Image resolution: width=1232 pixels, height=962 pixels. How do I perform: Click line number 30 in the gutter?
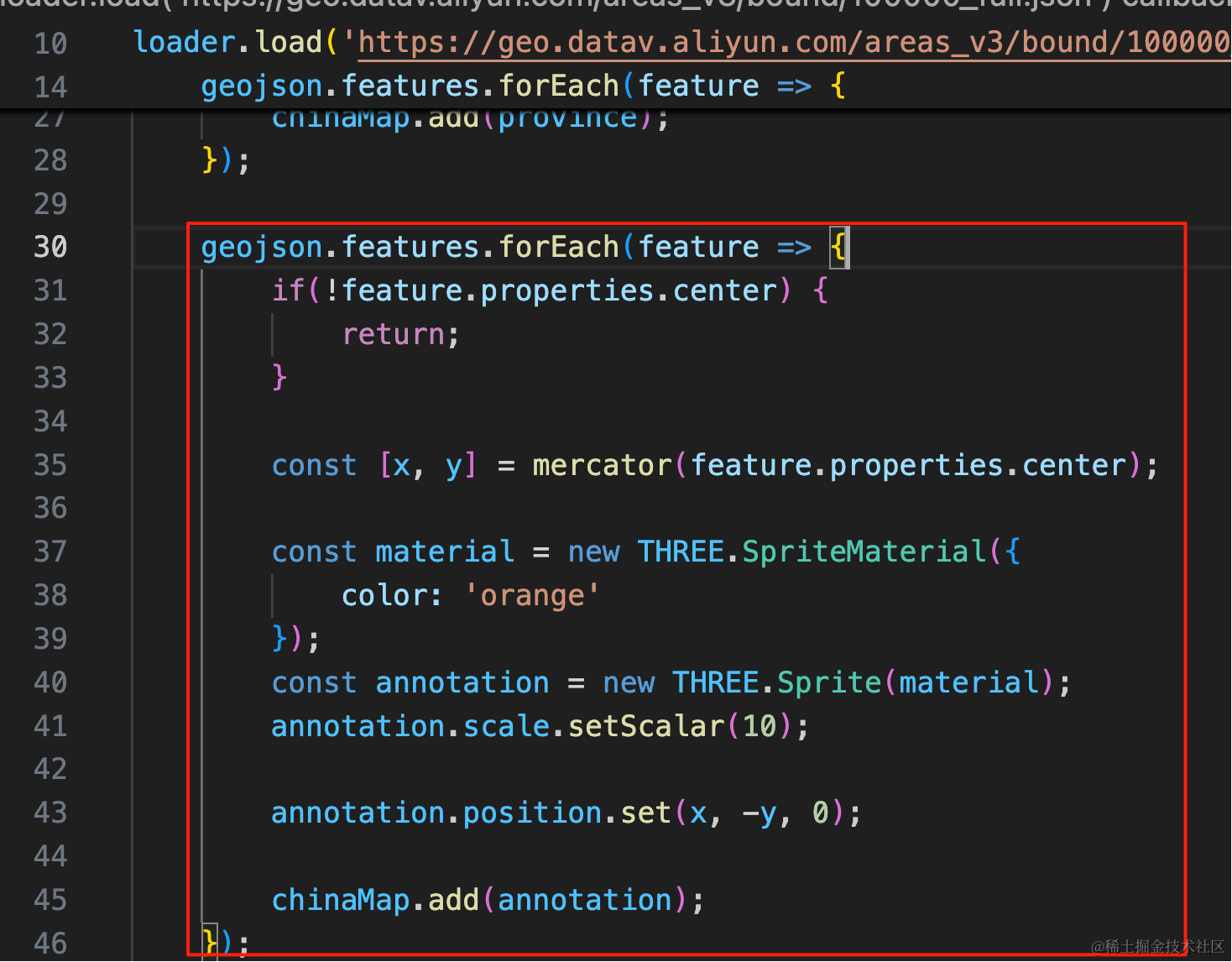[x=50, y=247]
